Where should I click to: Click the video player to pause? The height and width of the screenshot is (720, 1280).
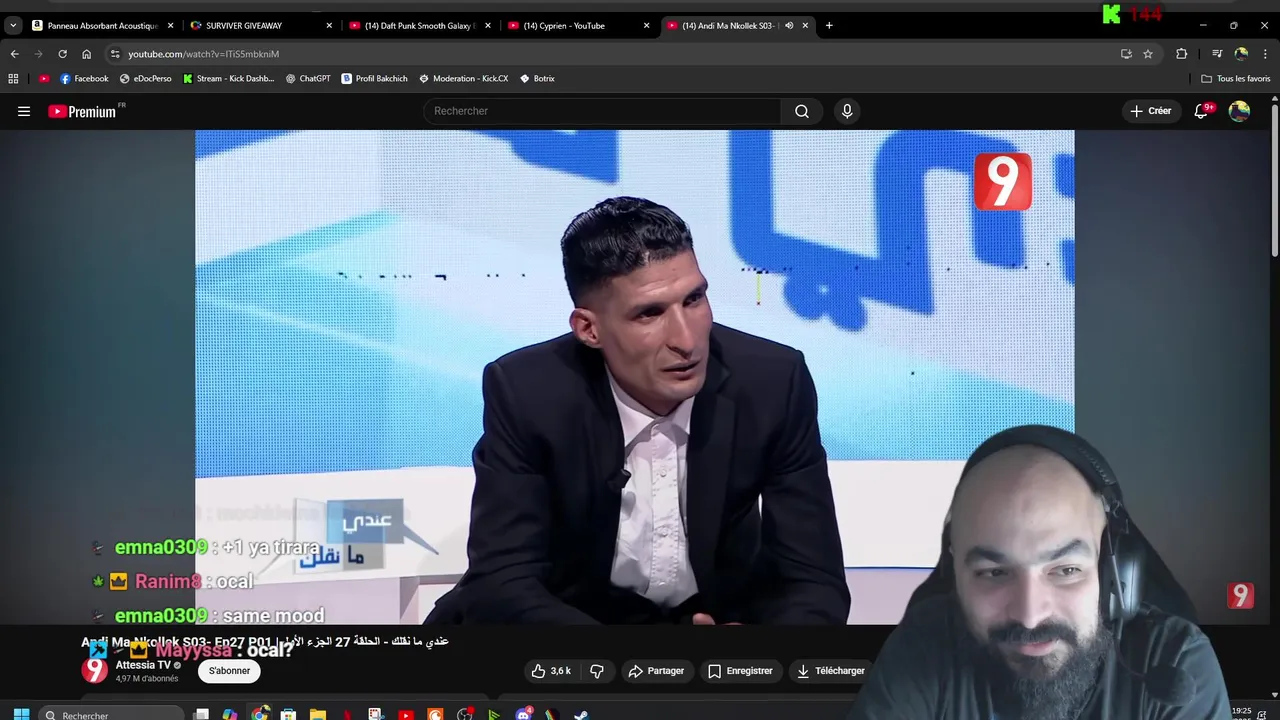(634, 376)
